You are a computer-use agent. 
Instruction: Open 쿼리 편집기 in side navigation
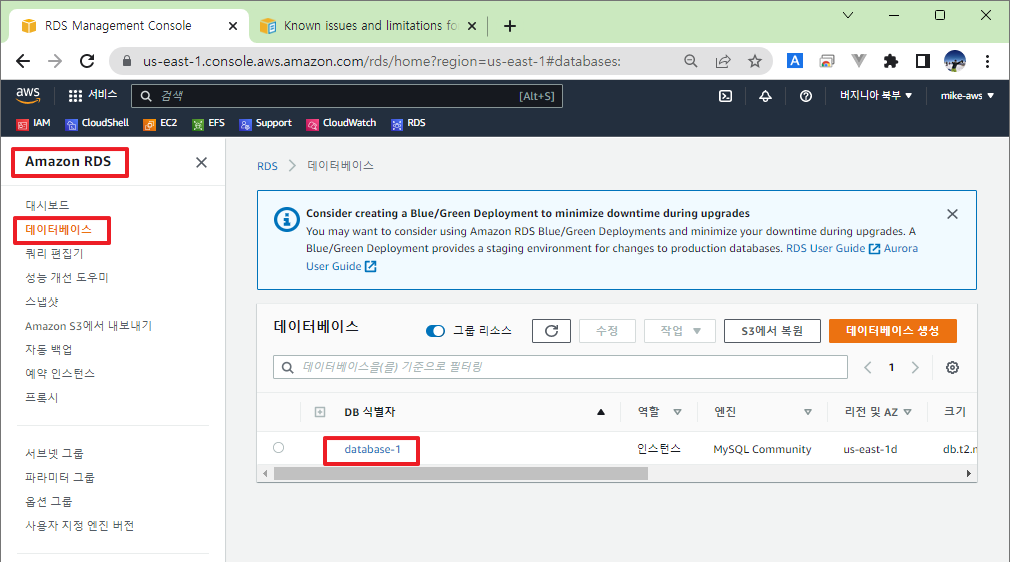[54, 253]
